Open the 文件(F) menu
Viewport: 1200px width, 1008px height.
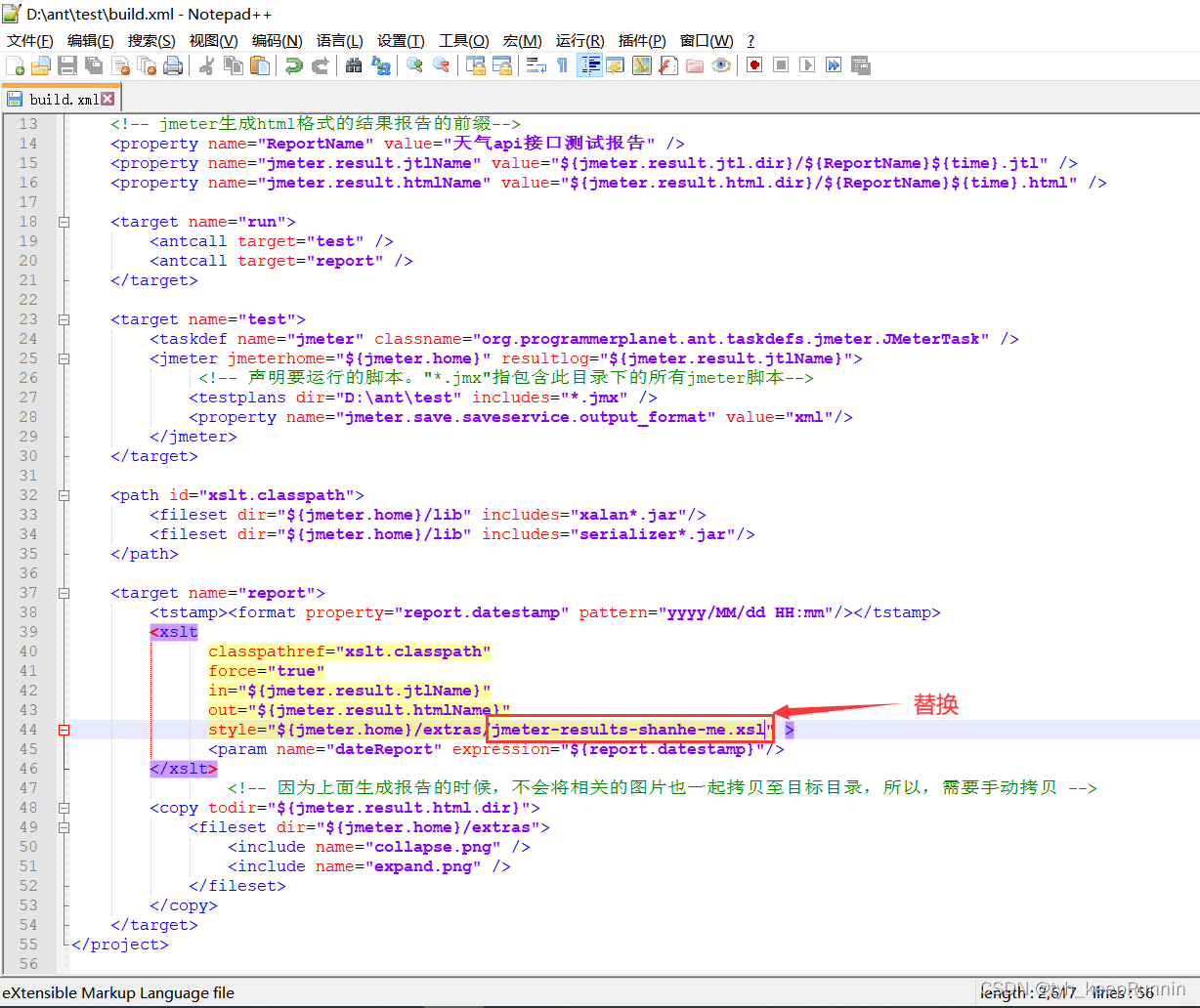(30, 40)
